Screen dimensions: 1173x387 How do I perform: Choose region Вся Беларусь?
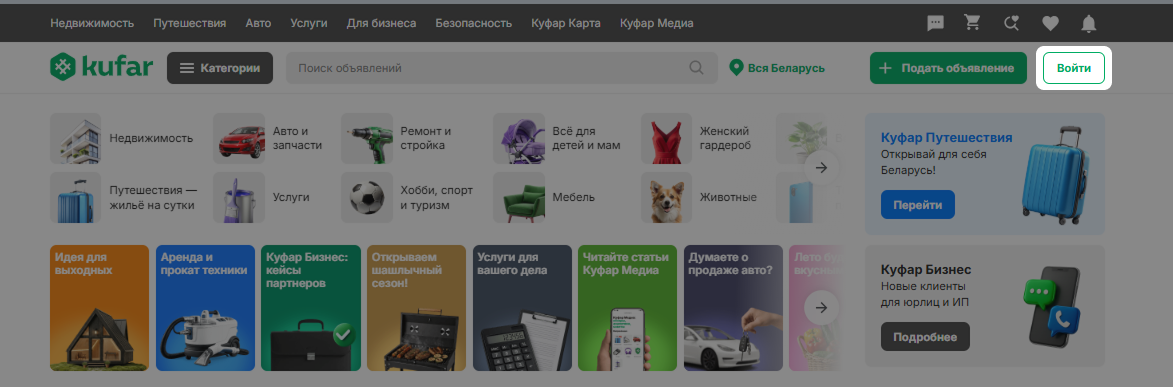pyautogui.click(x=777, y=68)
